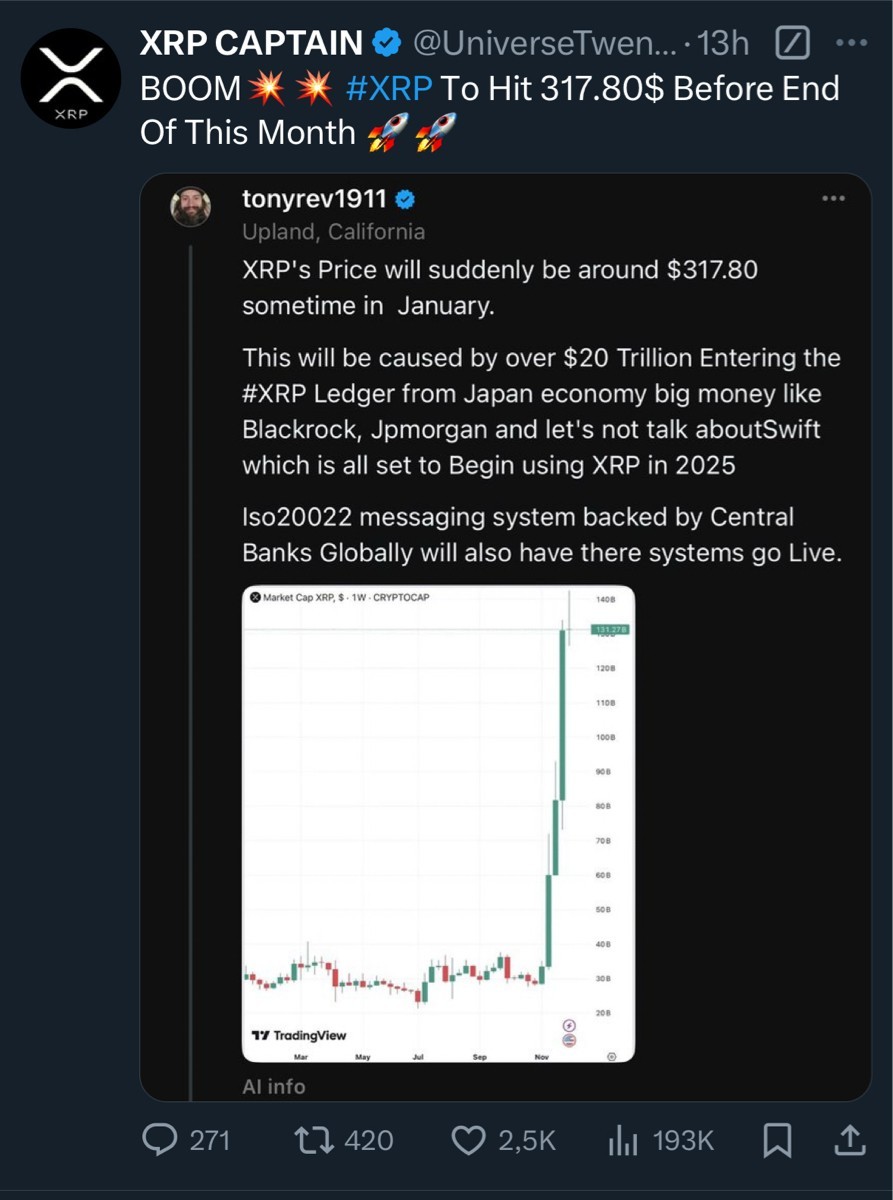Like the post with the heart icon

(467, 1139)
